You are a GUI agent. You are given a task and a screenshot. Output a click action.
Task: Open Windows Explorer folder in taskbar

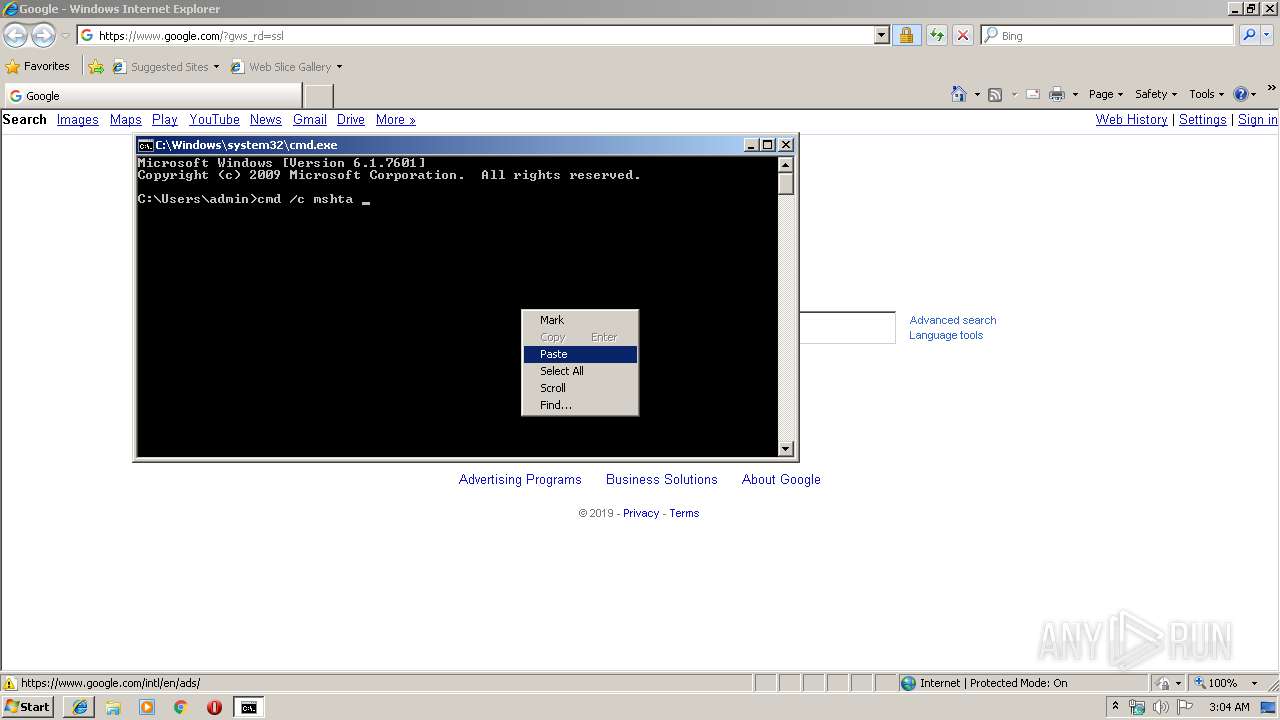113,707
